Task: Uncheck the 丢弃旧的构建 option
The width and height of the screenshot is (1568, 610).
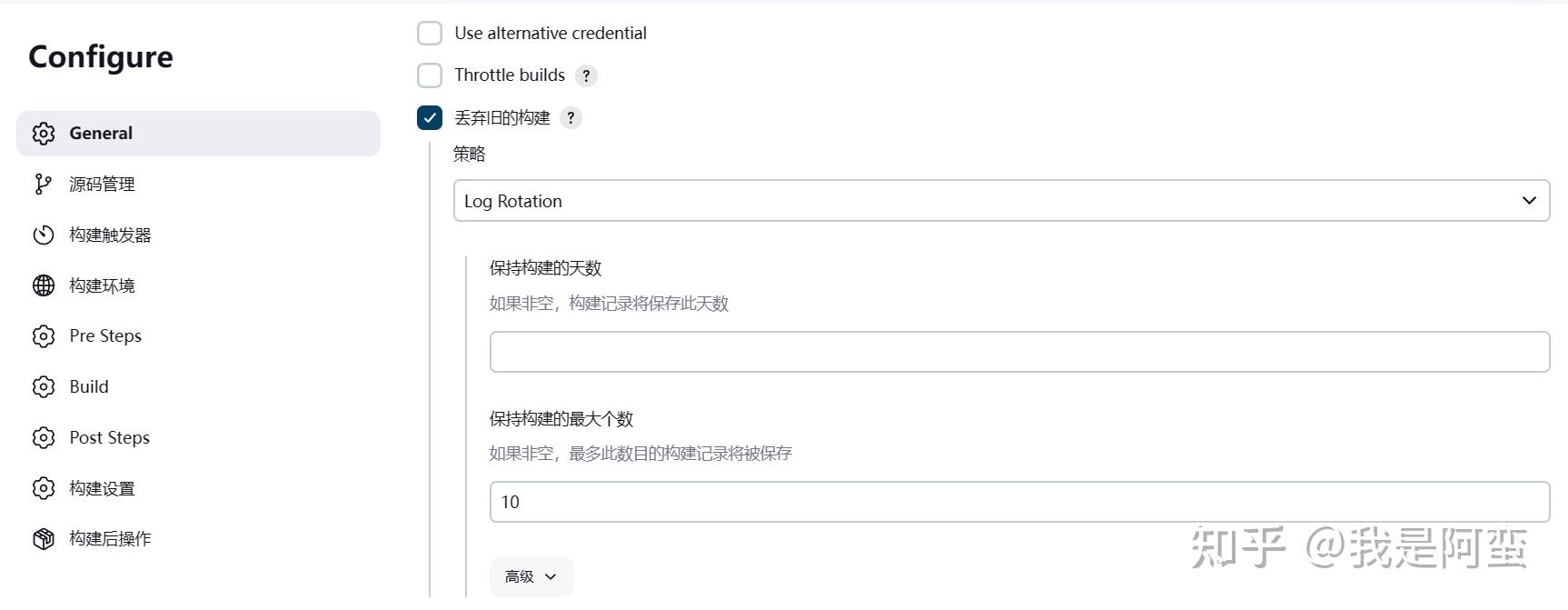Action: (x=428, y=117)
